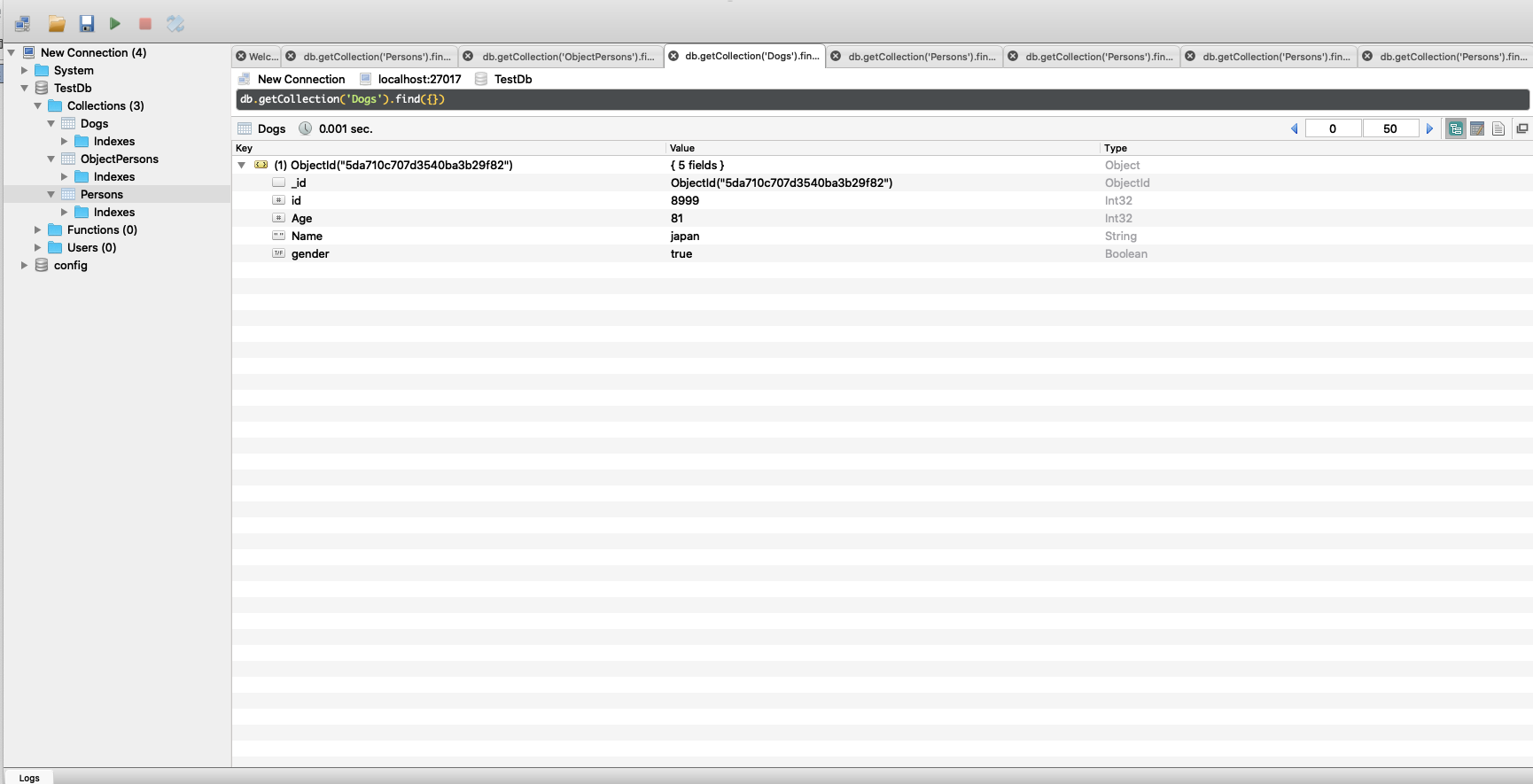Select the TestDb database in the tree
1533x784 pixels.
coord(73,88)
